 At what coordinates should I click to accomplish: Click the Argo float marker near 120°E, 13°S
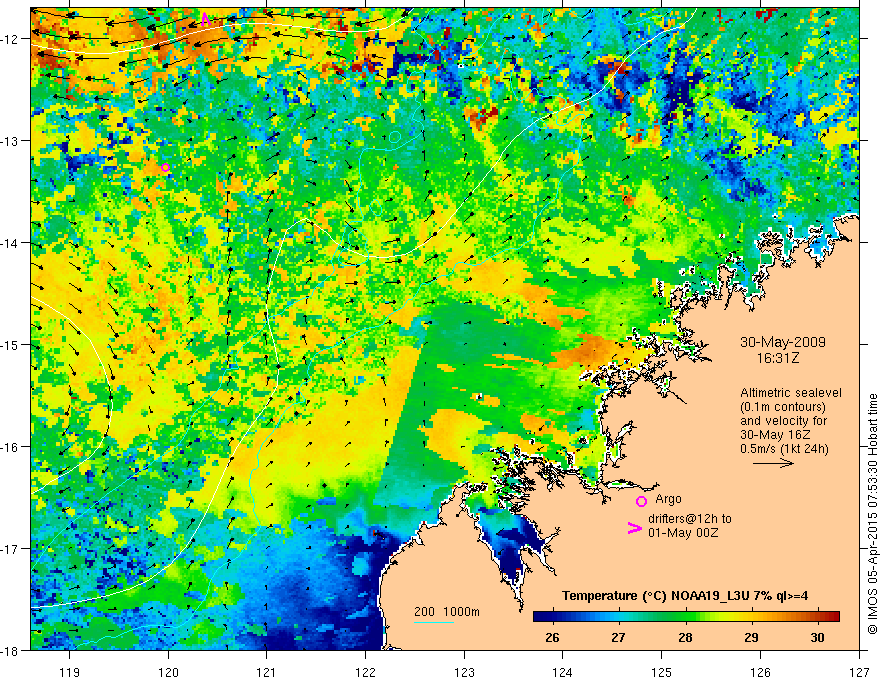pyautogui.click(x=165, y=167)
